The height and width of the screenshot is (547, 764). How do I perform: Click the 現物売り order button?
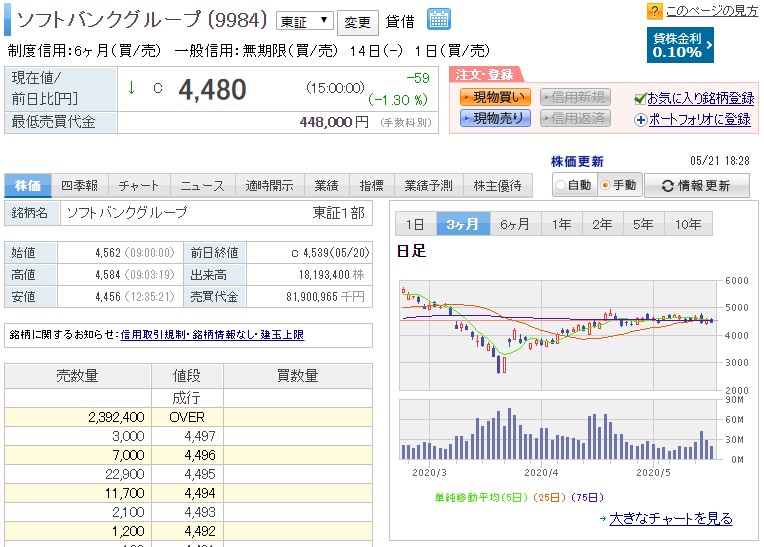pyautogui.click(x=495, y=118)
